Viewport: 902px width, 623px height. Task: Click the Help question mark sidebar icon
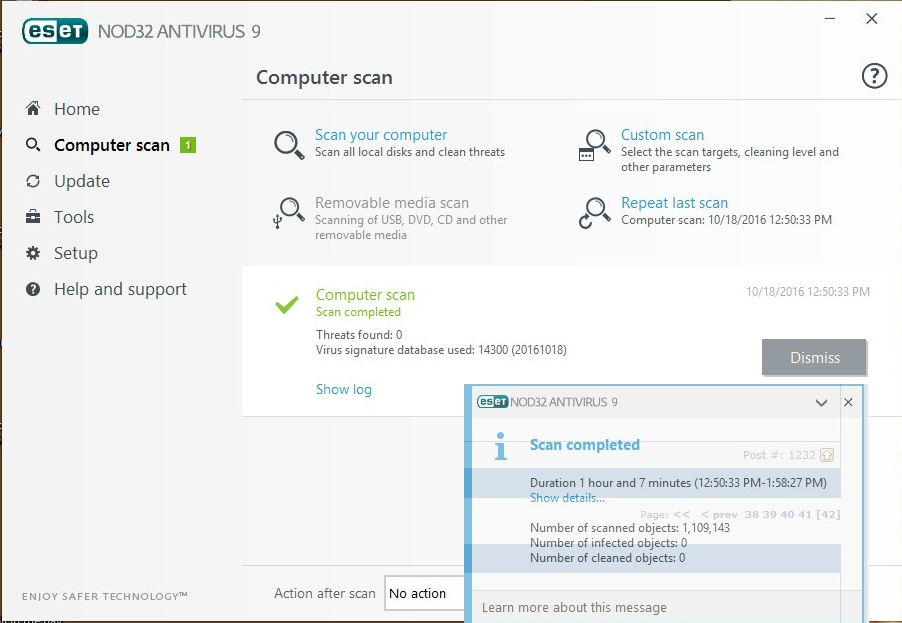(33, 289)
